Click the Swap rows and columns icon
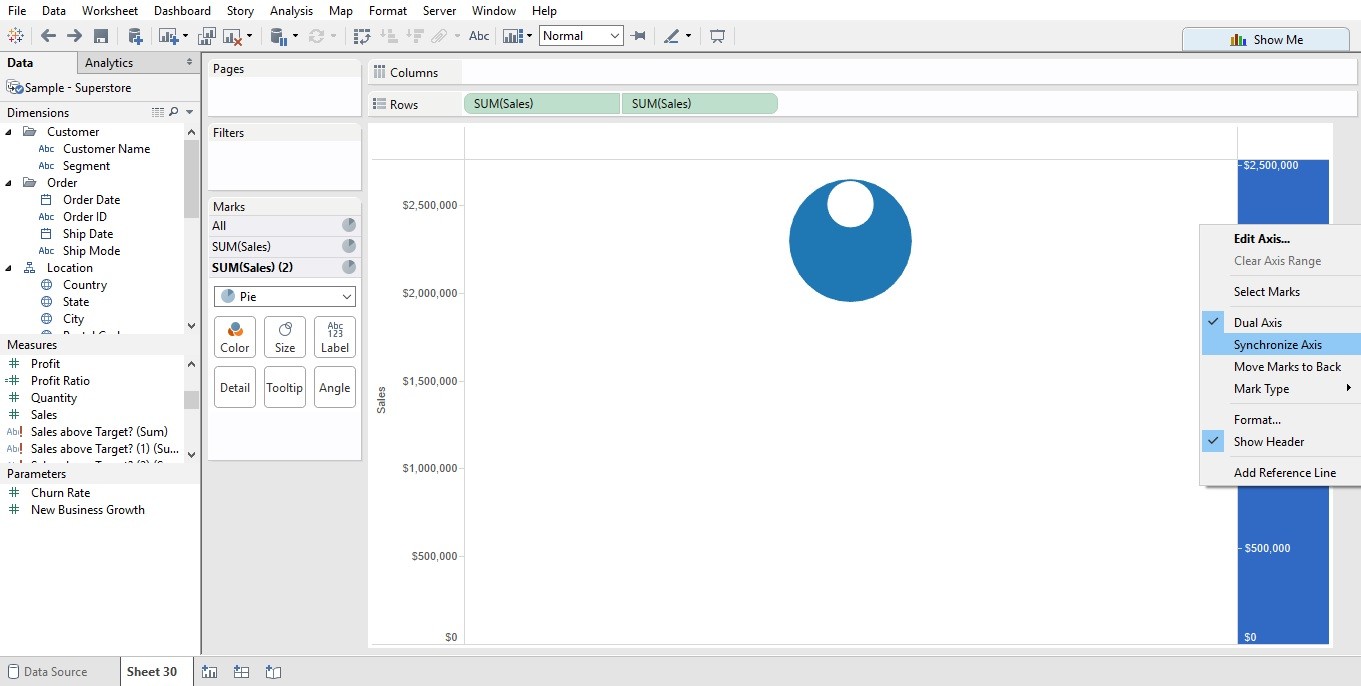1361x686 pixels. [362, 36]
